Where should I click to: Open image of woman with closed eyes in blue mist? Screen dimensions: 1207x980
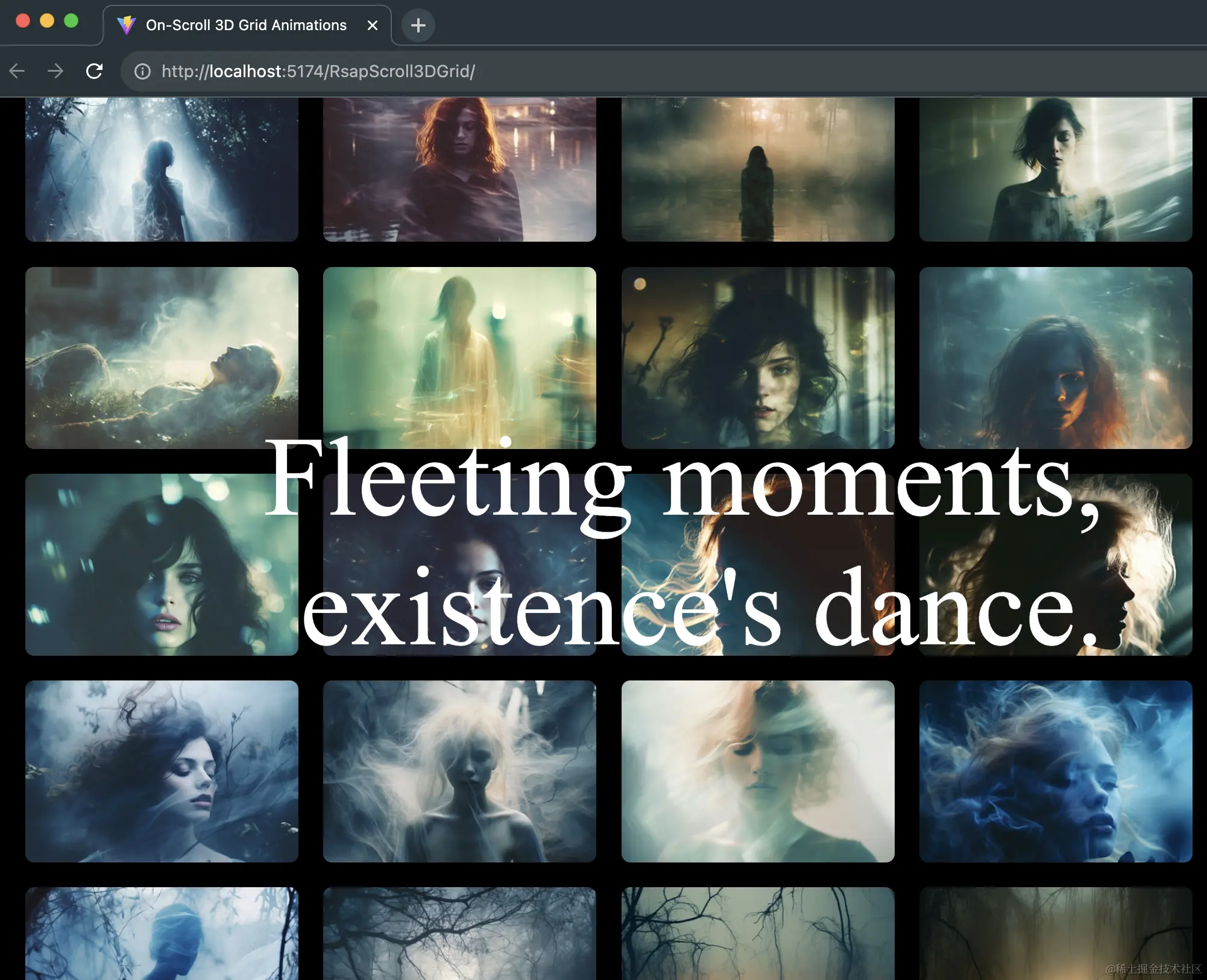pyautogui.click(x=162, y=771)
